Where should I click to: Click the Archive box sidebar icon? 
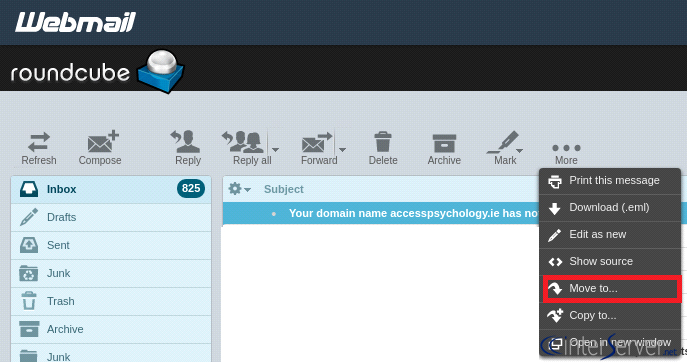(x=29, y=329)
